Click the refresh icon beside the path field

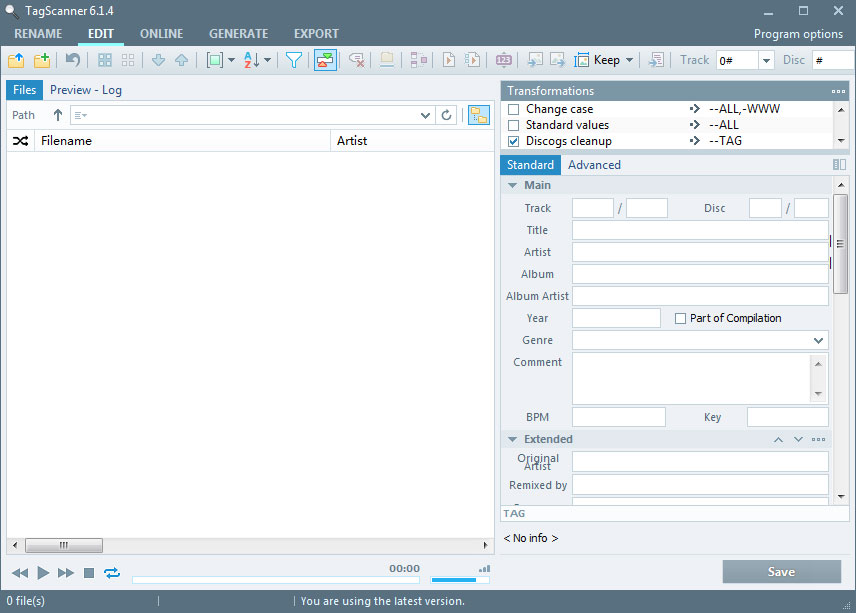click(x=447, y=115)
